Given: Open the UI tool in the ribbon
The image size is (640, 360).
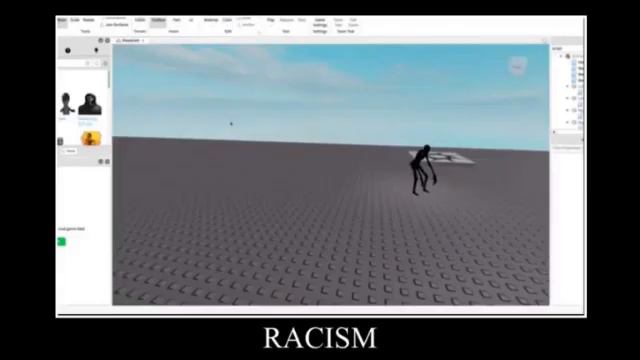Looking at the screenshot, I should 191,20.
